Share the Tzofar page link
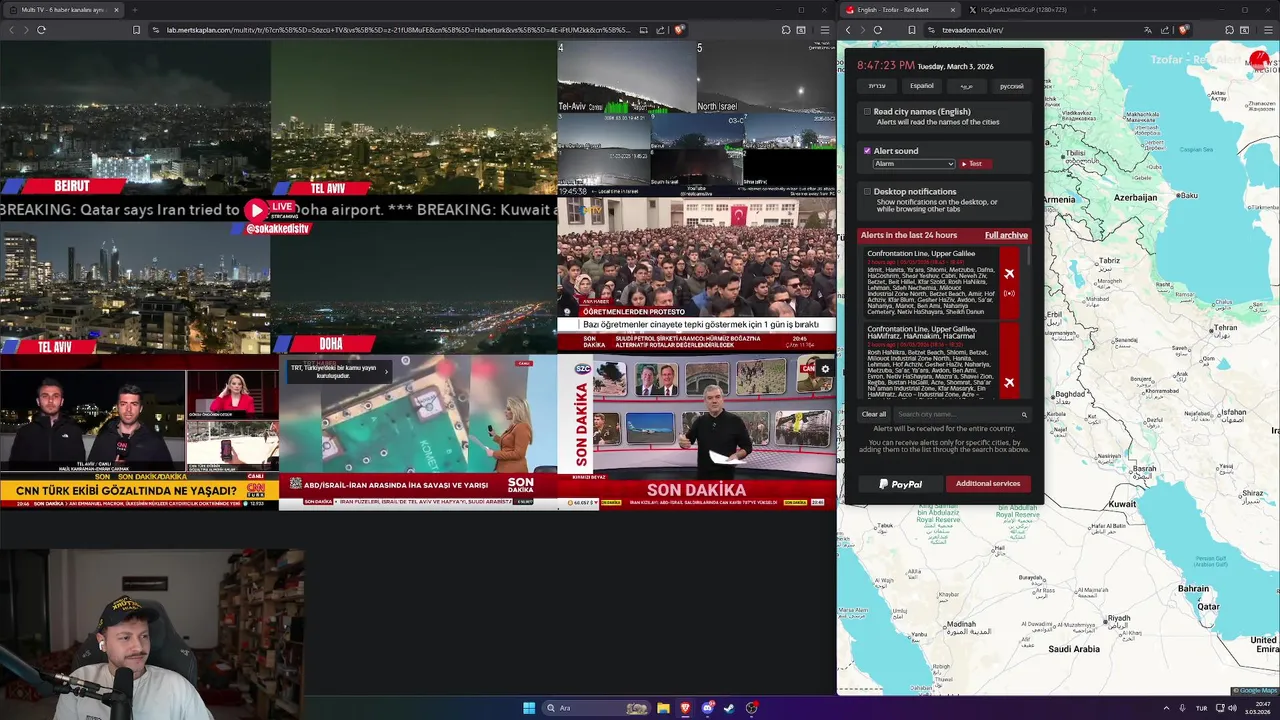This screenshot has height=720, width=1280. [1165, 30]
